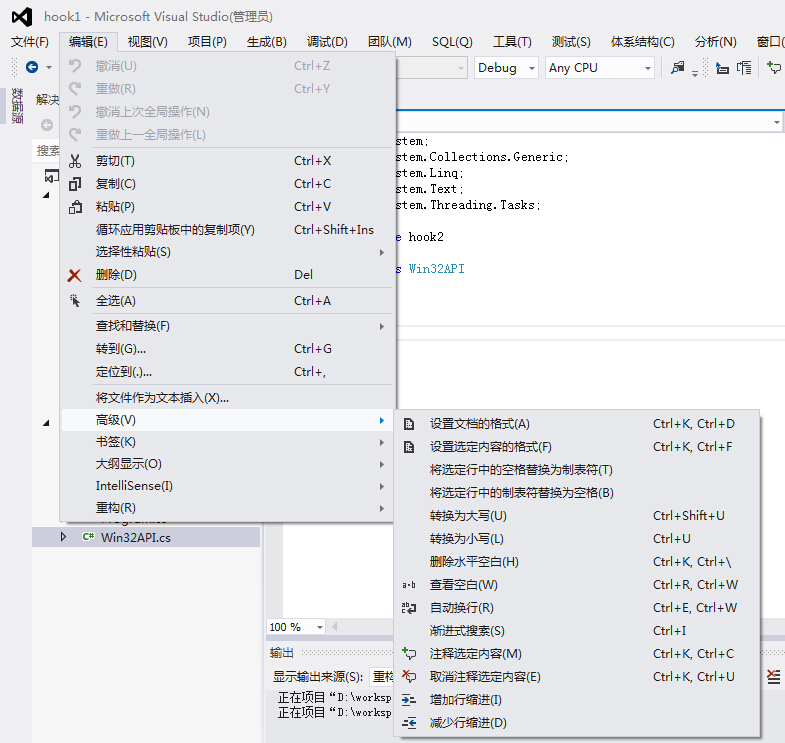Expand Find and Replace (查找和替换) submenu
The image size is (785, 743).
(227, 326)
